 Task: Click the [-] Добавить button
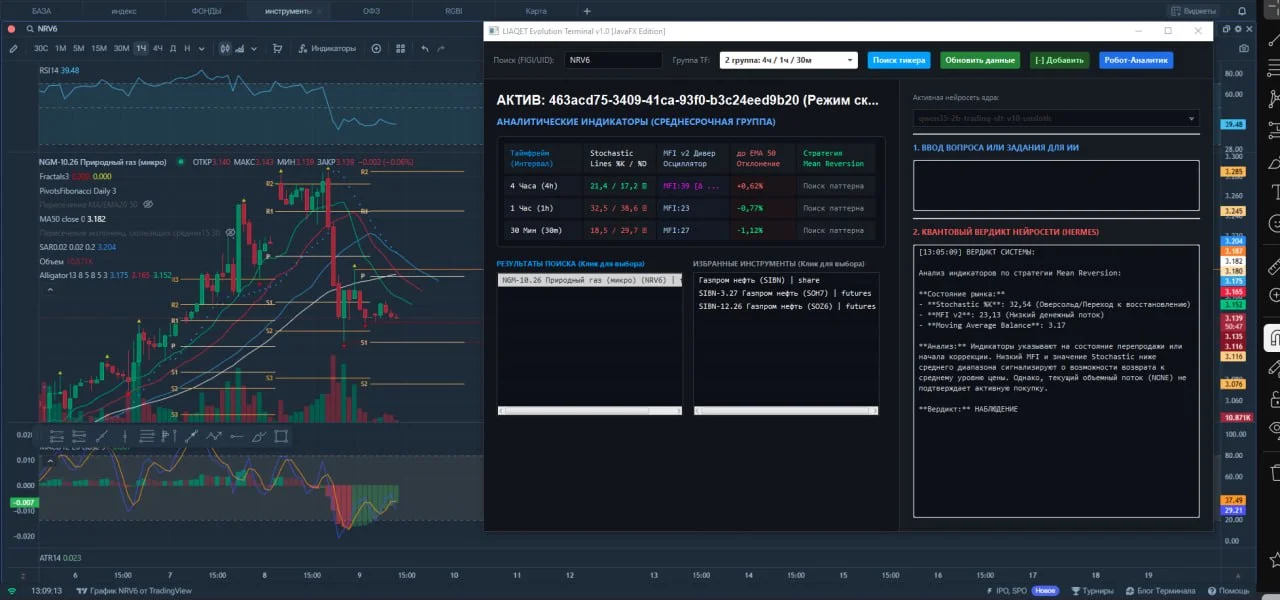pos(1059,60)
